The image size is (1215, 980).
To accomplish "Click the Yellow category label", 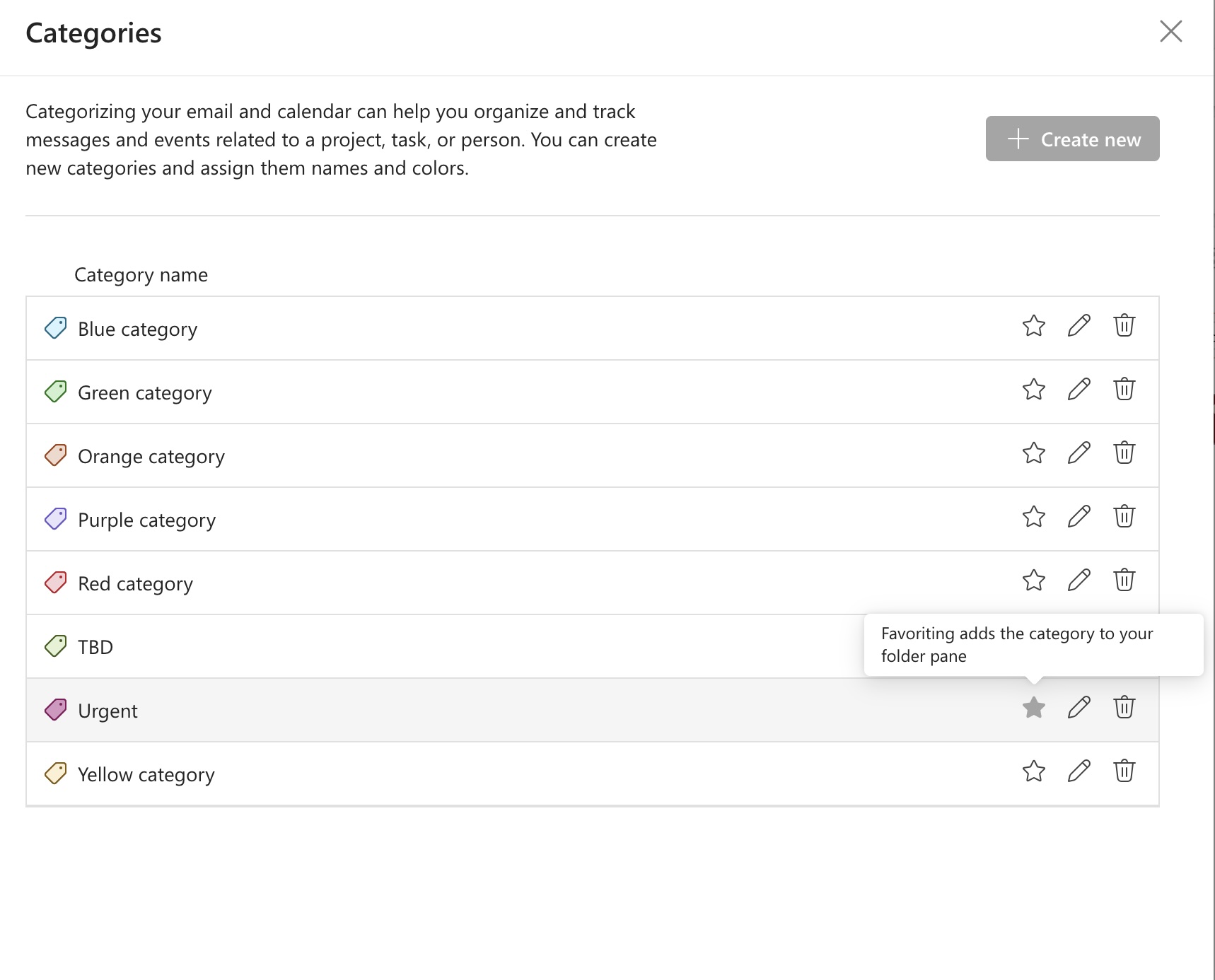I will tap(146, 775).
